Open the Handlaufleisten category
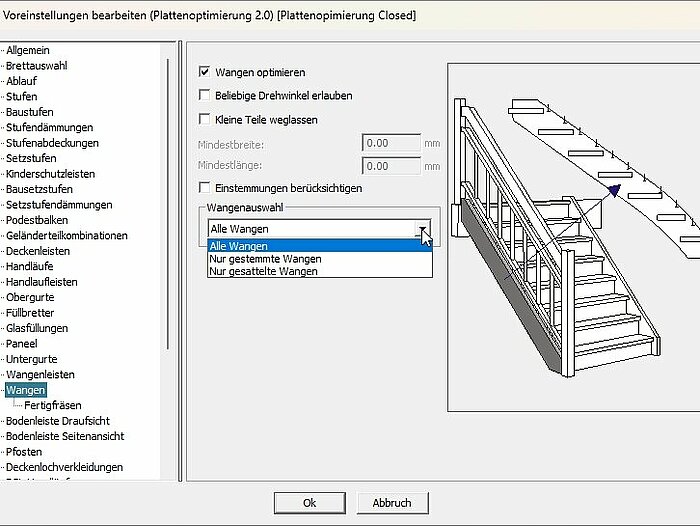 coord(42,282)
